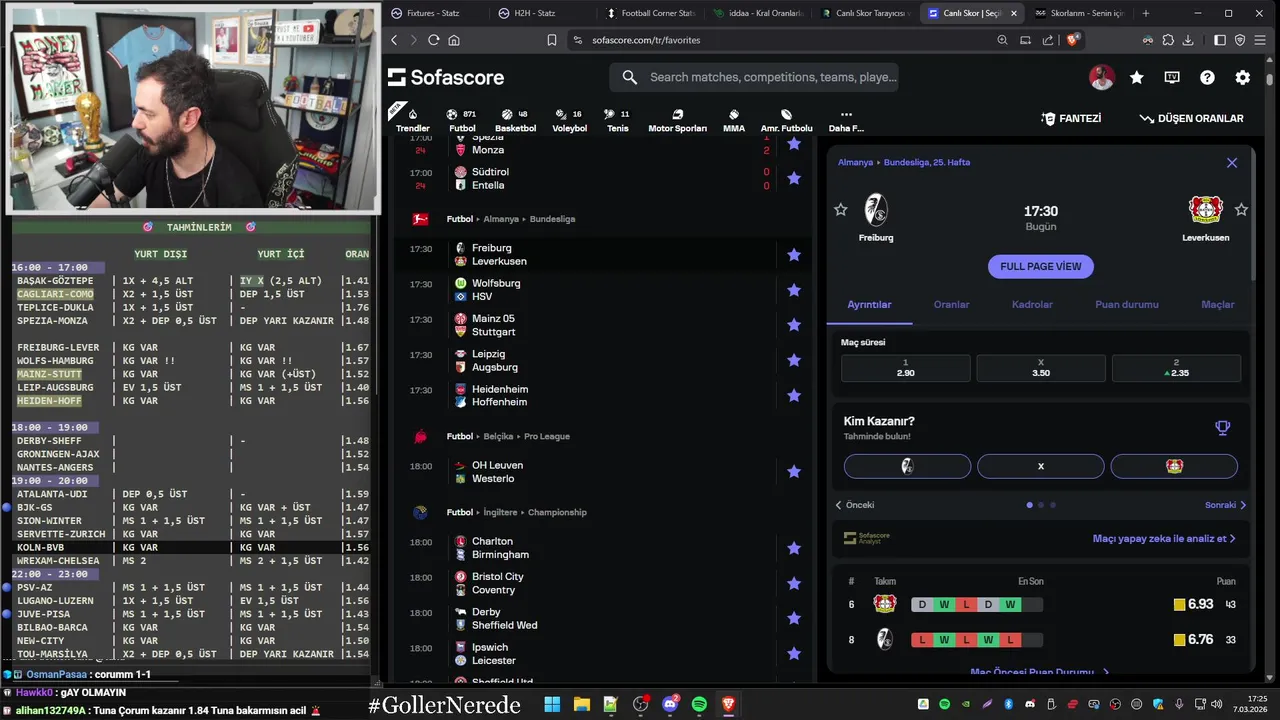This screenshot has width=1280, height=720.
Task: Open the Trendler sports category
Action: [412, 120]
